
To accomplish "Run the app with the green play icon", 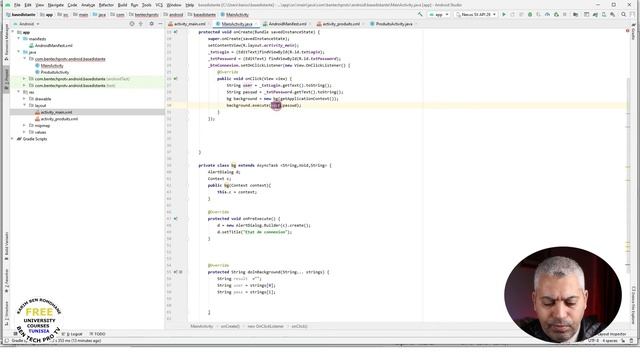I will click(x=504, y=14).
